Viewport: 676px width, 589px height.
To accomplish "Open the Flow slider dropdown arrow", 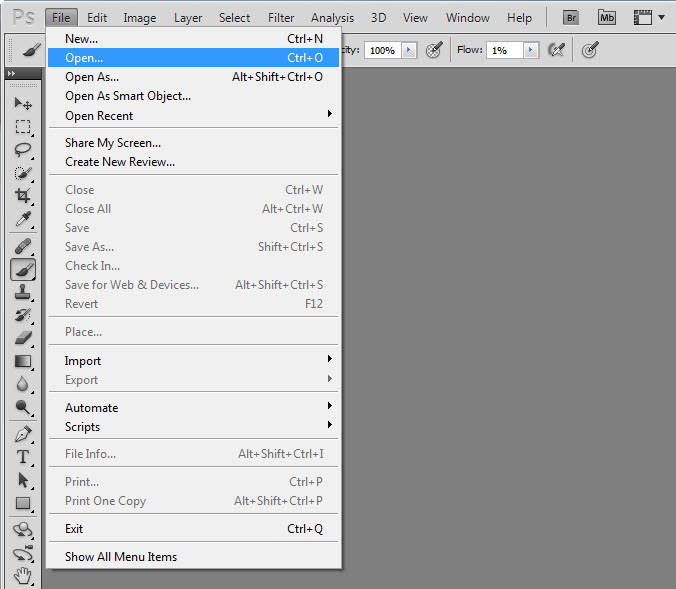I will [531, 50].
